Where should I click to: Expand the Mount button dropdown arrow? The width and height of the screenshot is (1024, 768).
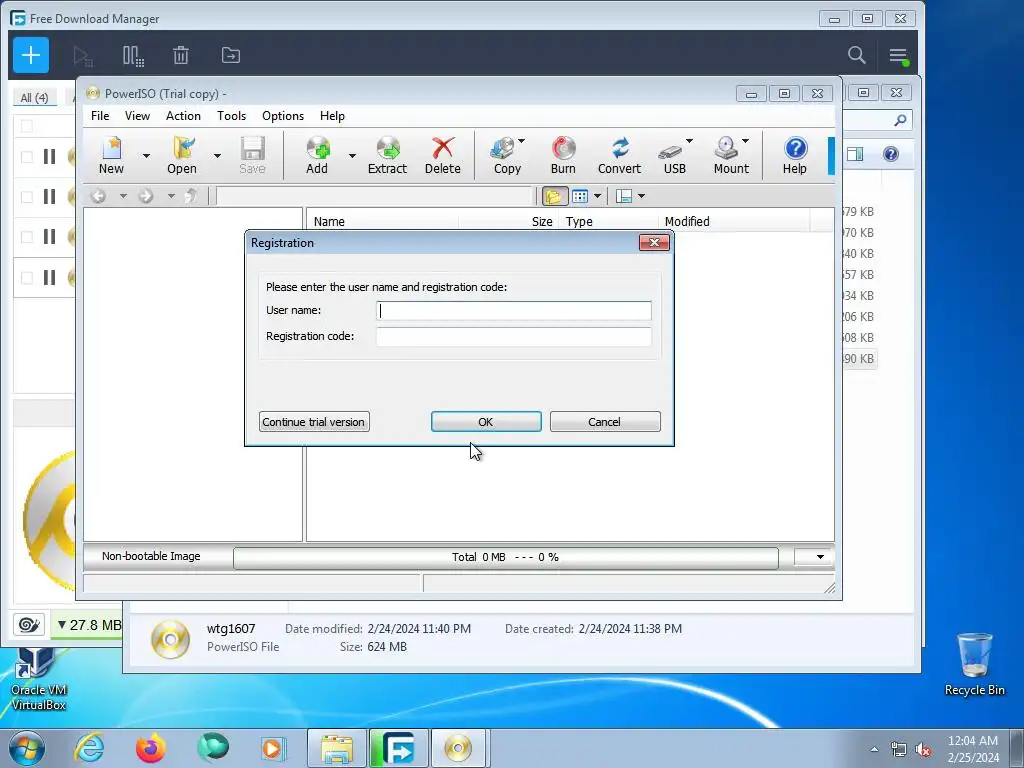(x=745, y=141)
